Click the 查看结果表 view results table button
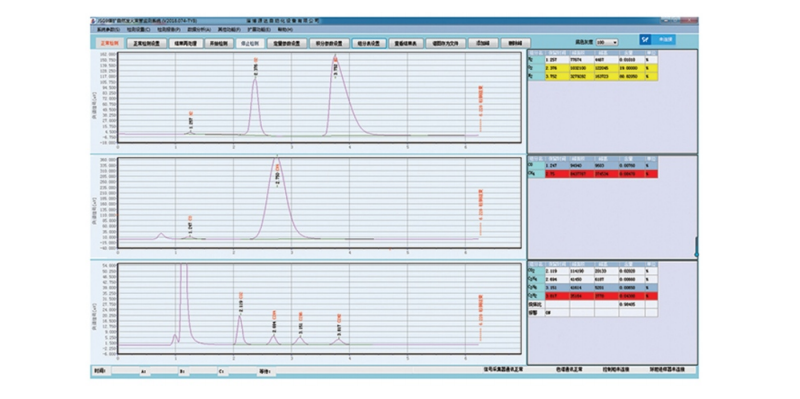 (x=405, y=43)
